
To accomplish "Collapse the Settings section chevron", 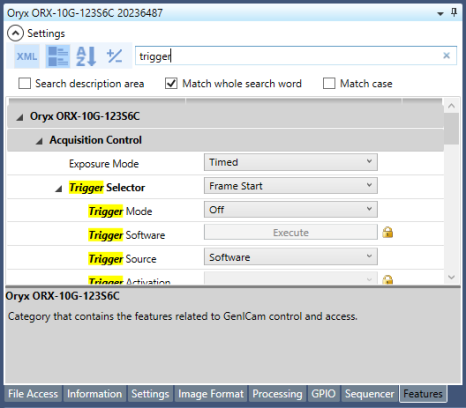I will click(x=15, y=33).
